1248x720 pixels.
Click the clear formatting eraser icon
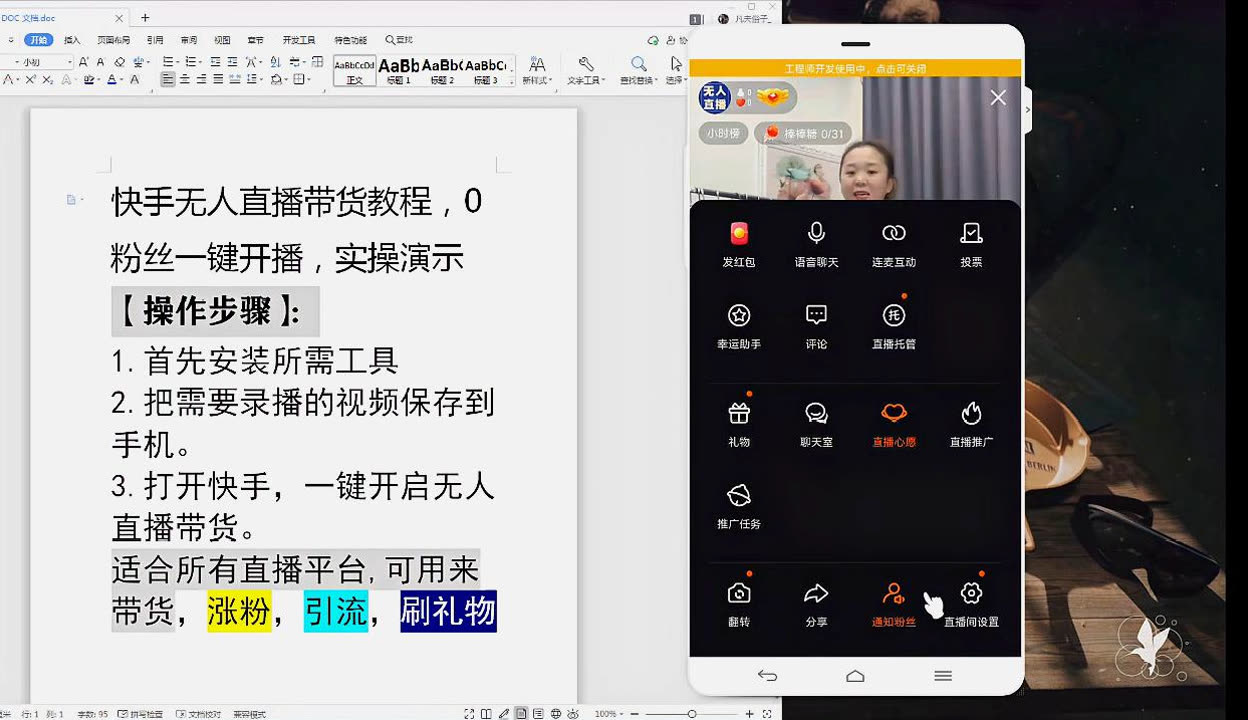[x=120, y=62]
